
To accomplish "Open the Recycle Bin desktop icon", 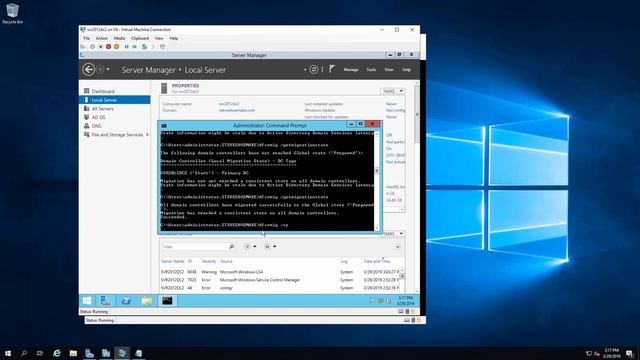I will [12, 13].
